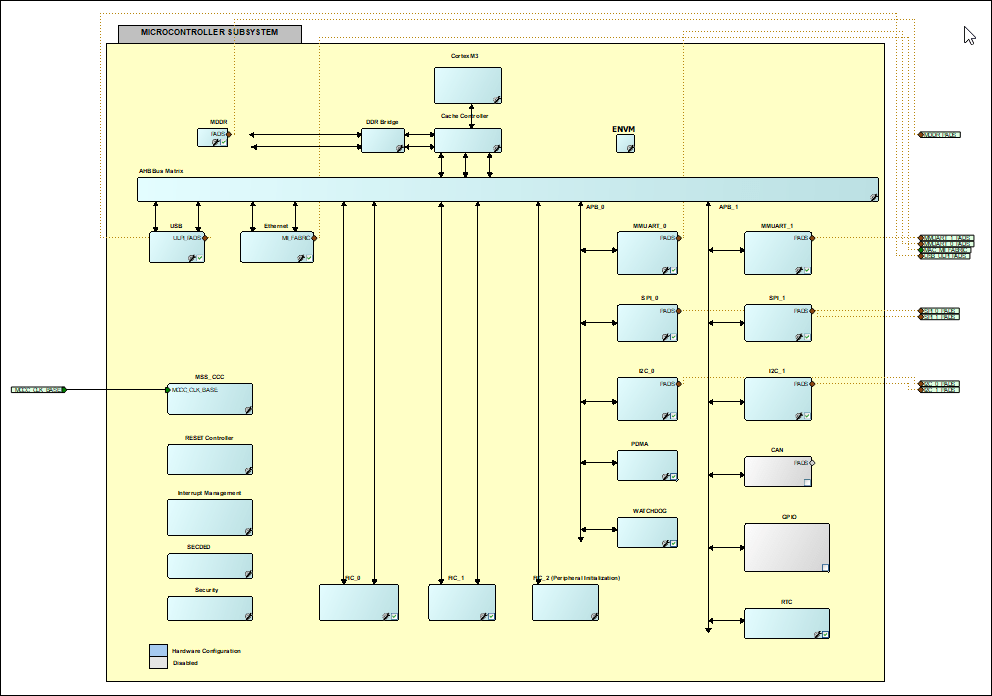Select the Cortex M3 block

468,85
